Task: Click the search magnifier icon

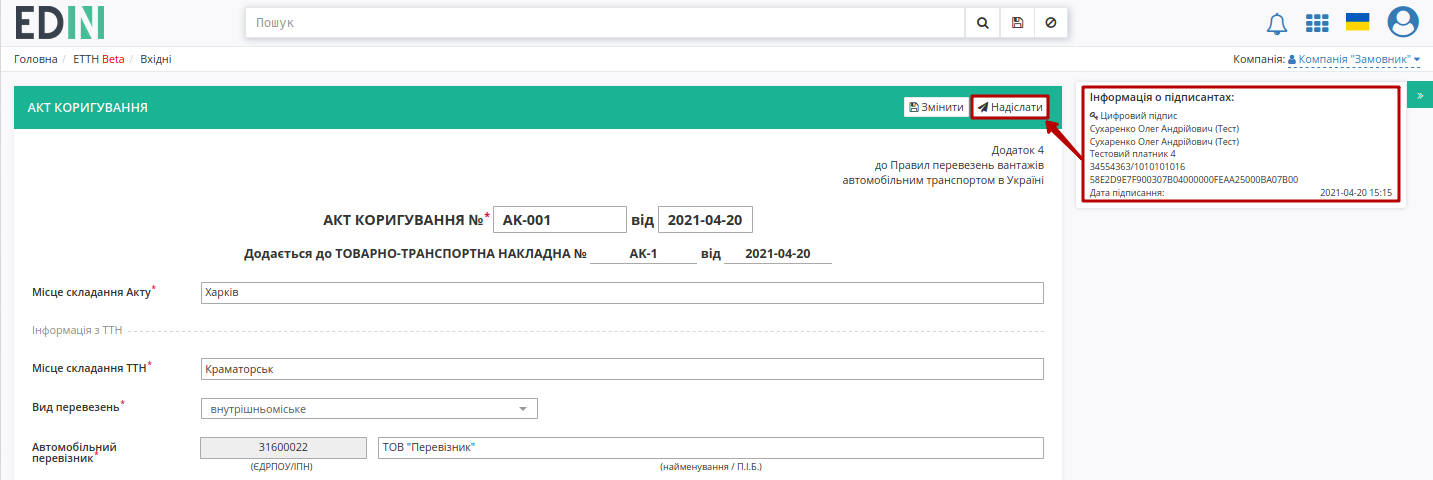Action: [x=982, y=22]
